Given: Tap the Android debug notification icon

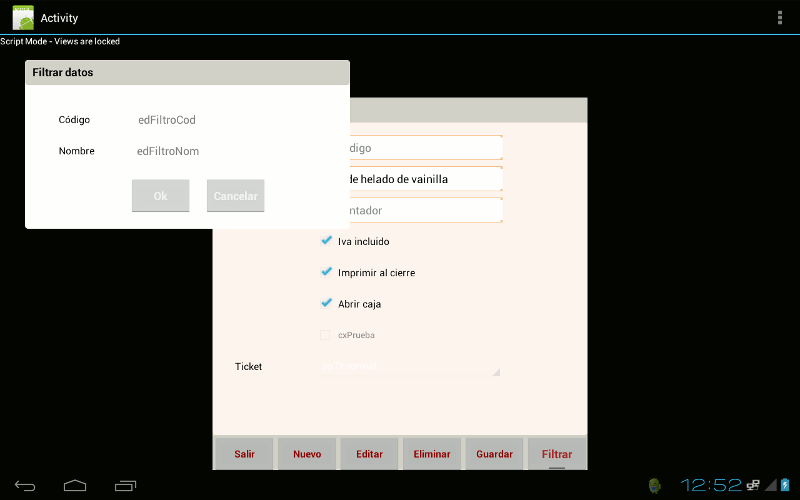Looking at the screenshot, I should click(655, 485).
